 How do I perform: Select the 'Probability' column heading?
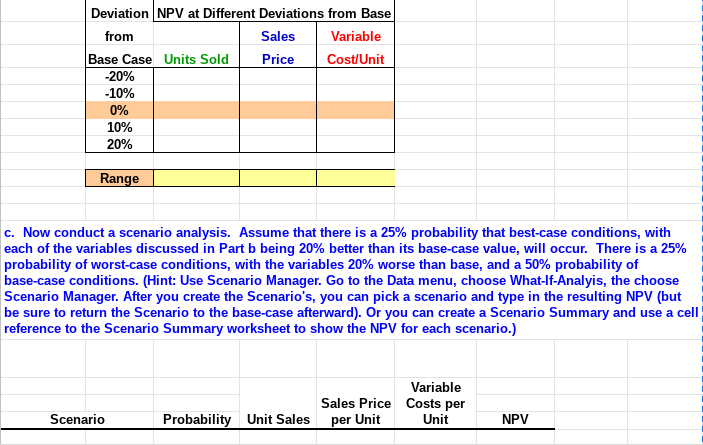(x=197, y=419)
